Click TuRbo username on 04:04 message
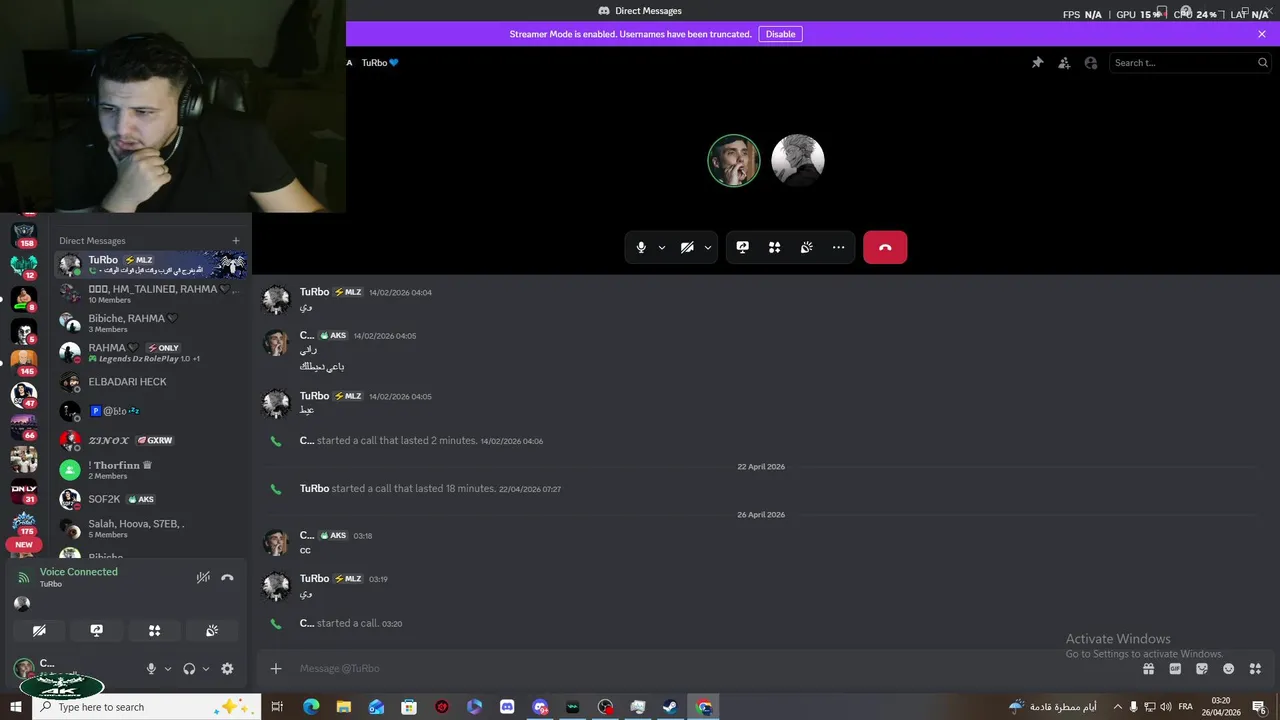This screenshot has height=720, width=1280. coord(314,292)
